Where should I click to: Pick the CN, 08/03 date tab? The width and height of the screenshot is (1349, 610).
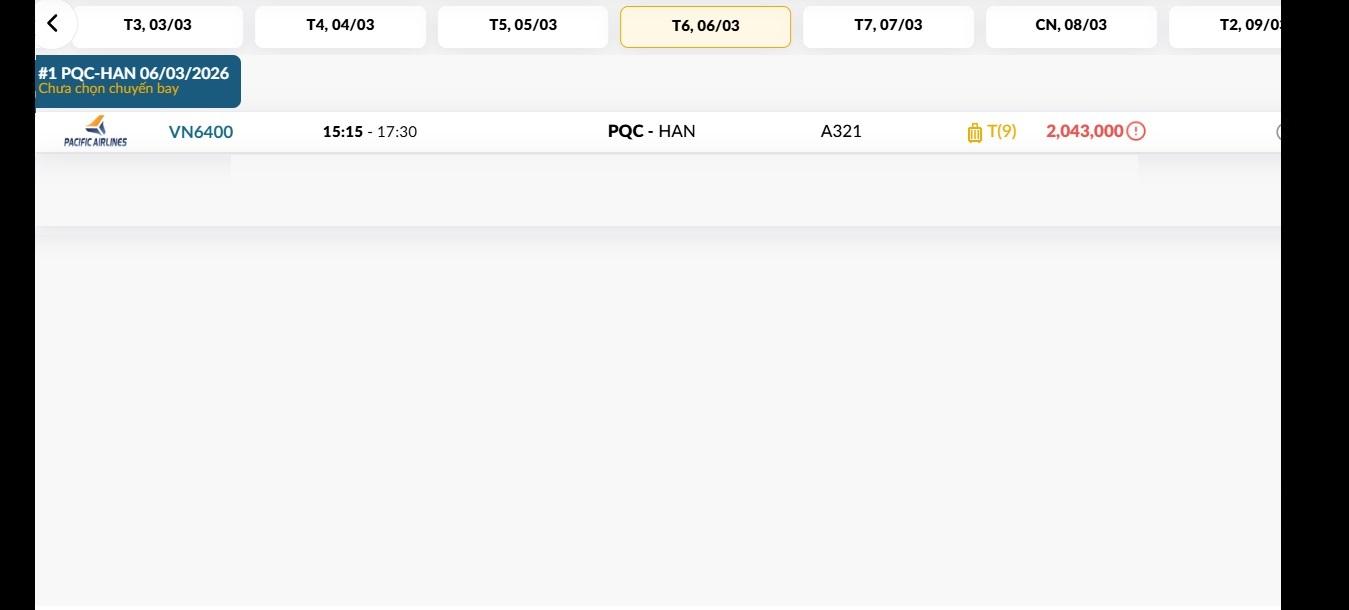coord(1071,25)
